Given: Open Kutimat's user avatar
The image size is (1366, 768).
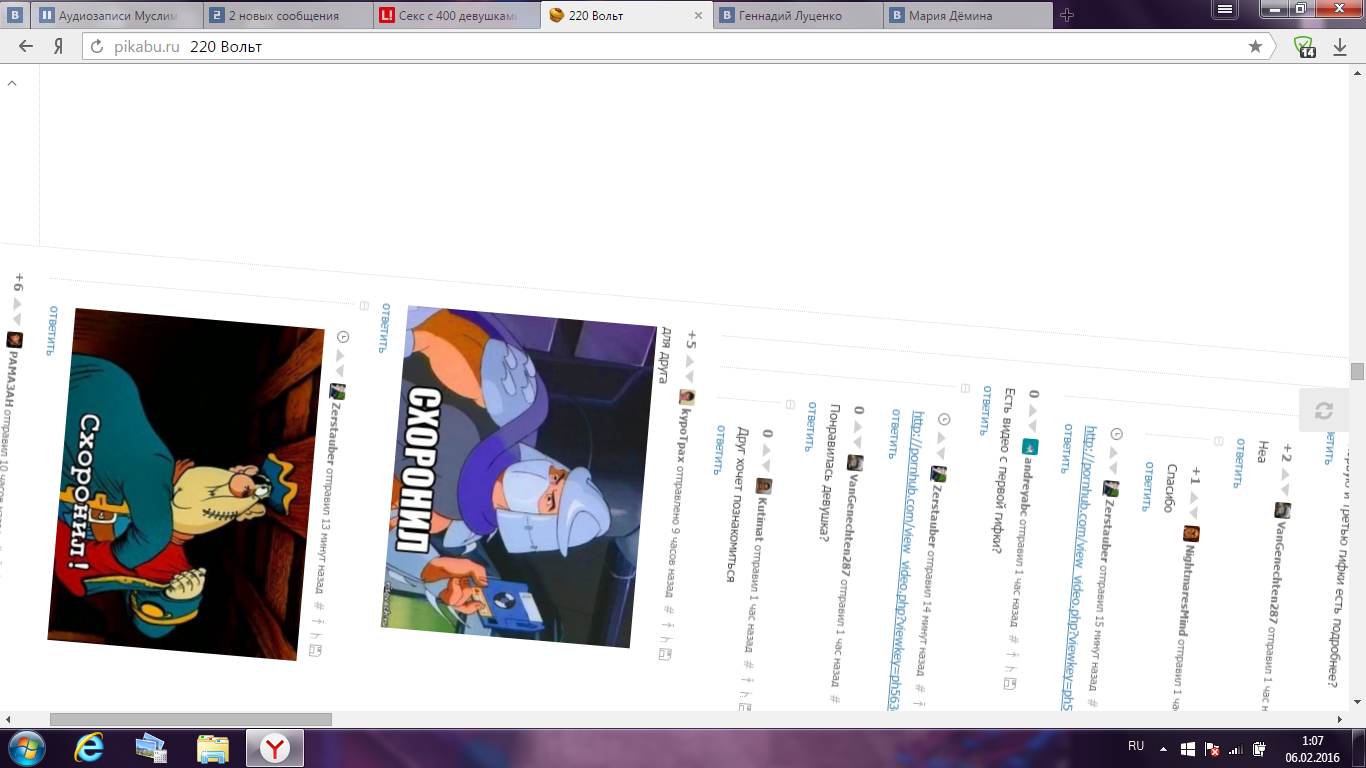Looking at the screenshot, I should point(764,485).
